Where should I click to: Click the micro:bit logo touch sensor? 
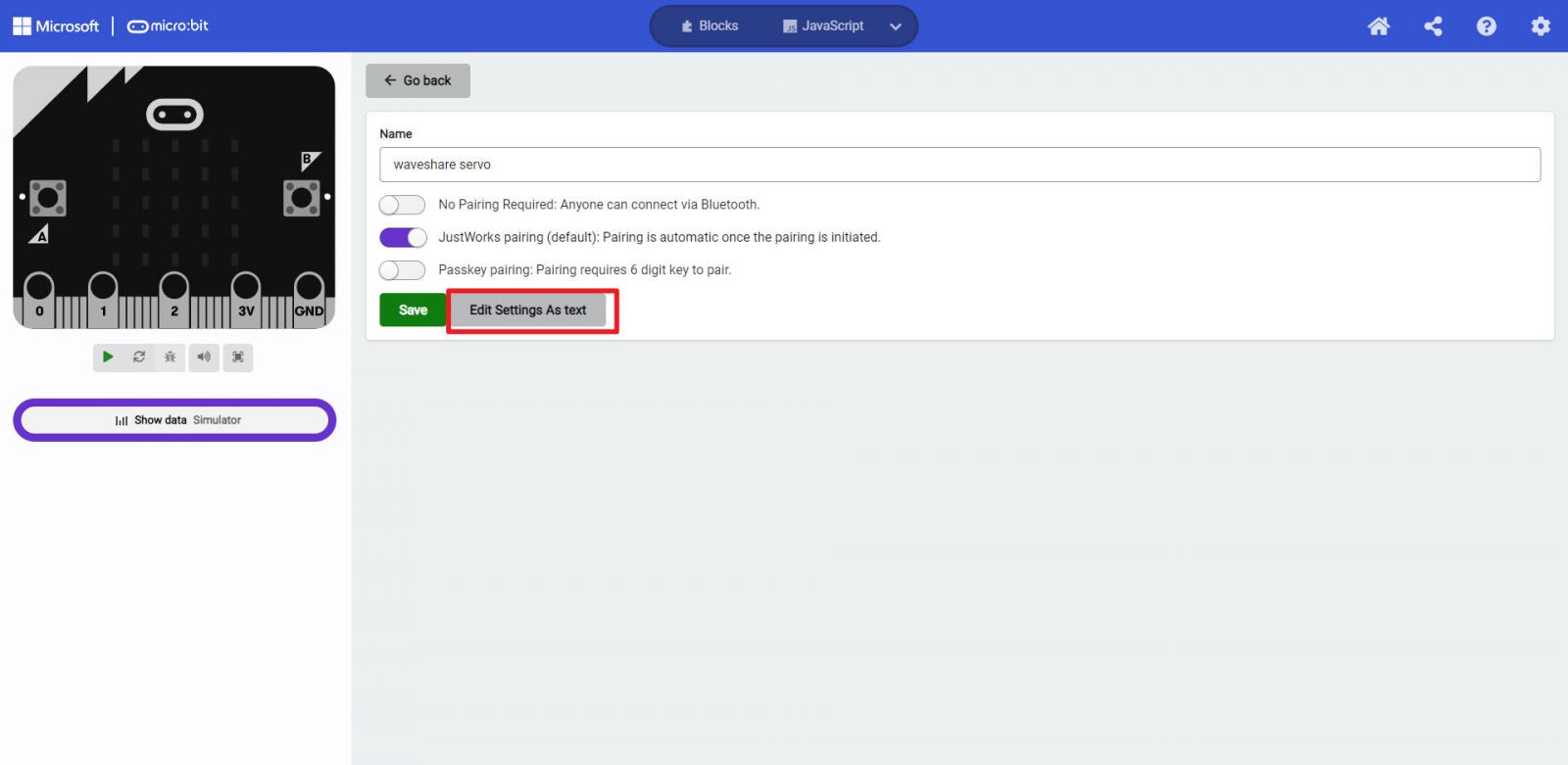click(174, 115)
